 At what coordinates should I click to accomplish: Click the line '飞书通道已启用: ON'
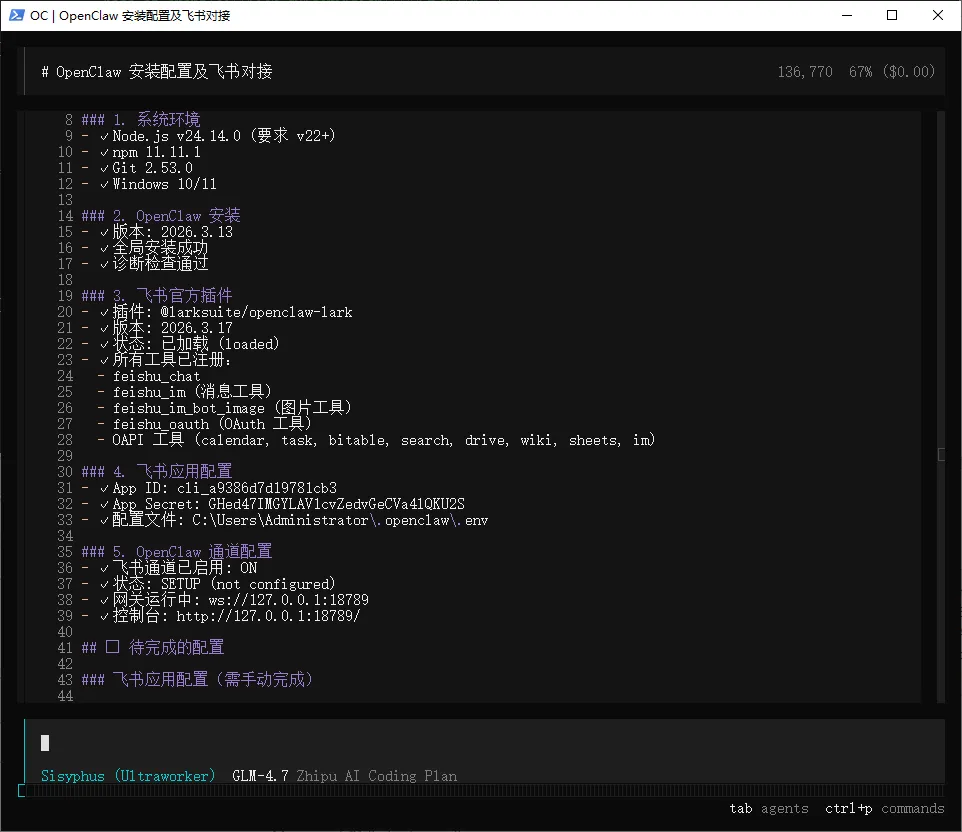(x=185, y=568)
